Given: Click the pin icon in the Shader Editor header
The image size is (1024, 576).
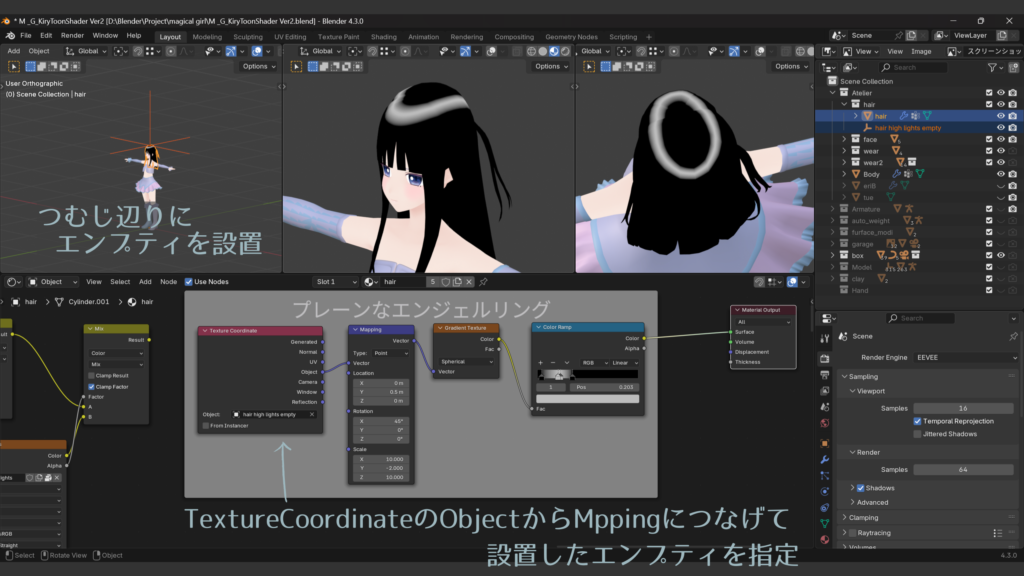Looking at the screenshot, I should tap(483, 282).
